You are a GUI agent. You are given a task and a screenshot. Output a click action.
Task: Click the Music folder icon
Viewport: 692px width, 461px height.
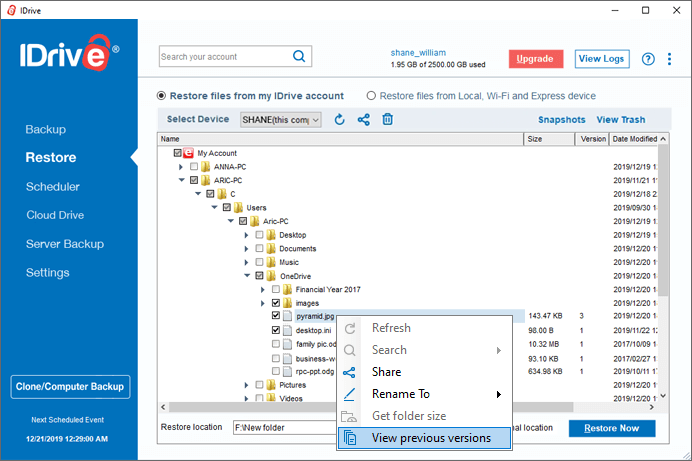point(271,262)
